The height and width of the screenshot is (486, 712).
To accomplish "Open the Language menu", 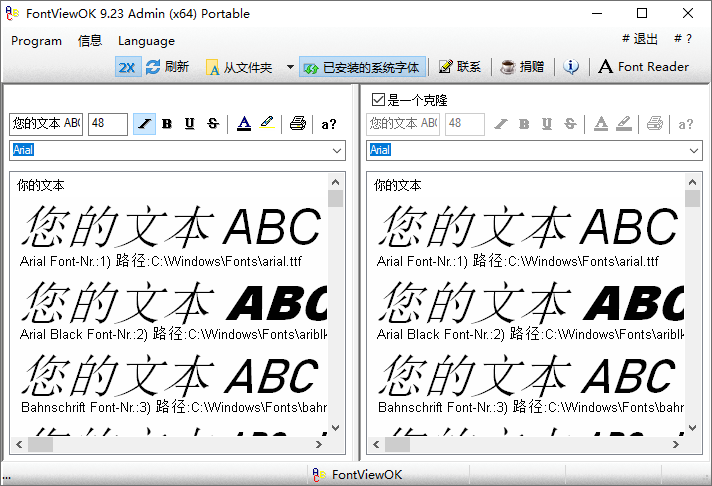I will 146,41.
